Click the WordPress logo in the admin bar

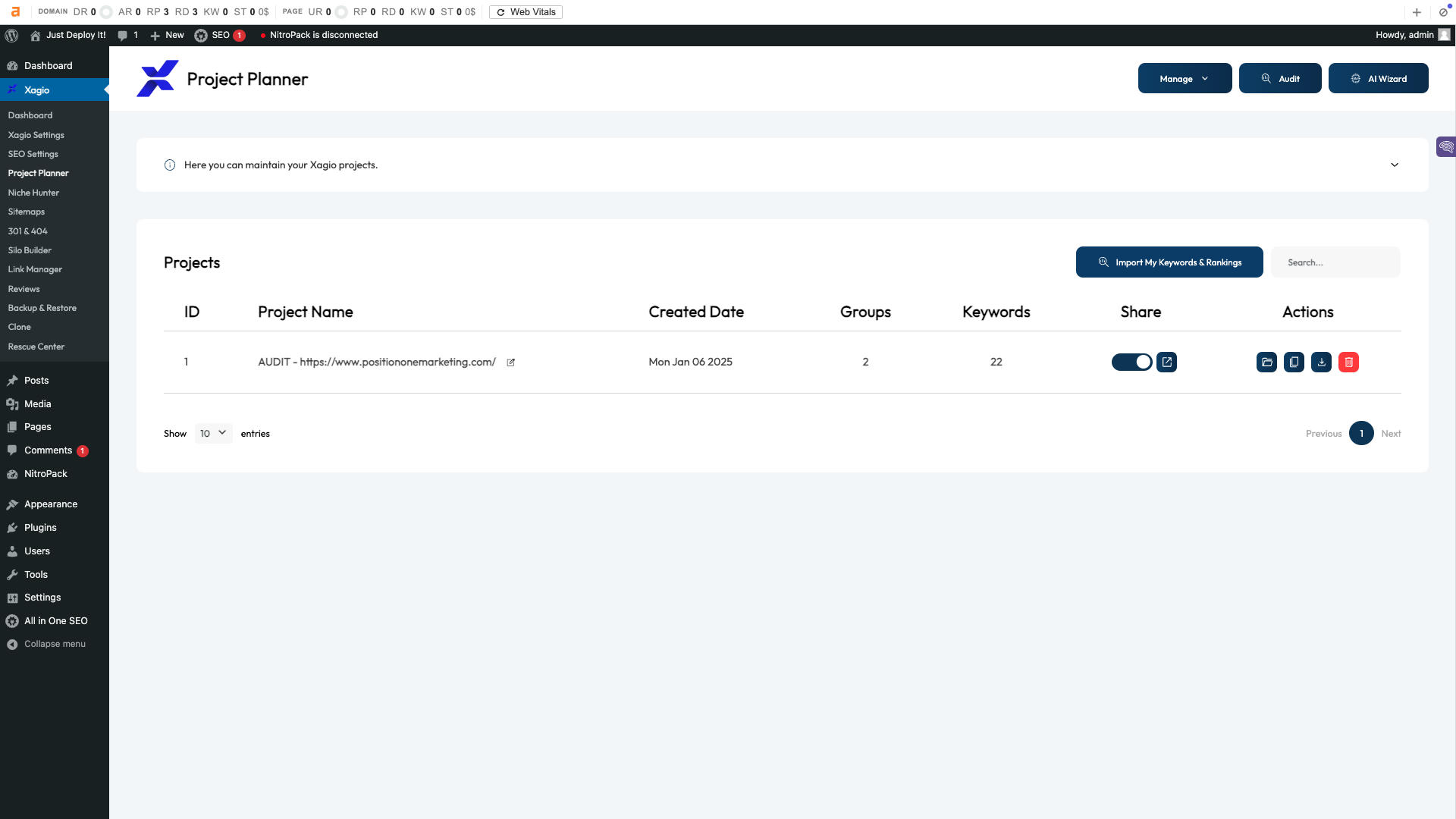(11, 35)
